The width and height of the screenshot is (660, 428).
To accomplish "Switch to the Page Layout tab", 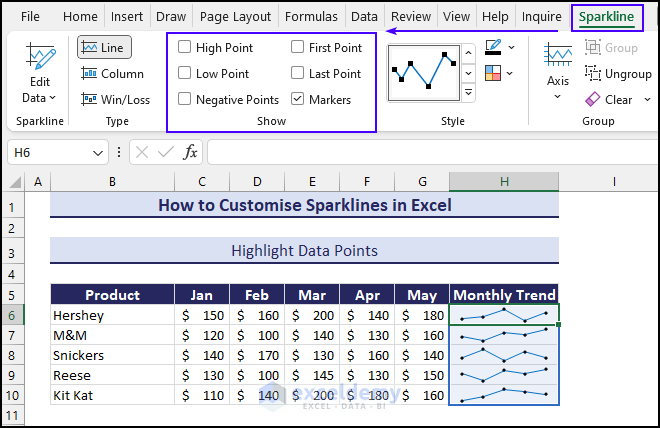I will (235, 17).
